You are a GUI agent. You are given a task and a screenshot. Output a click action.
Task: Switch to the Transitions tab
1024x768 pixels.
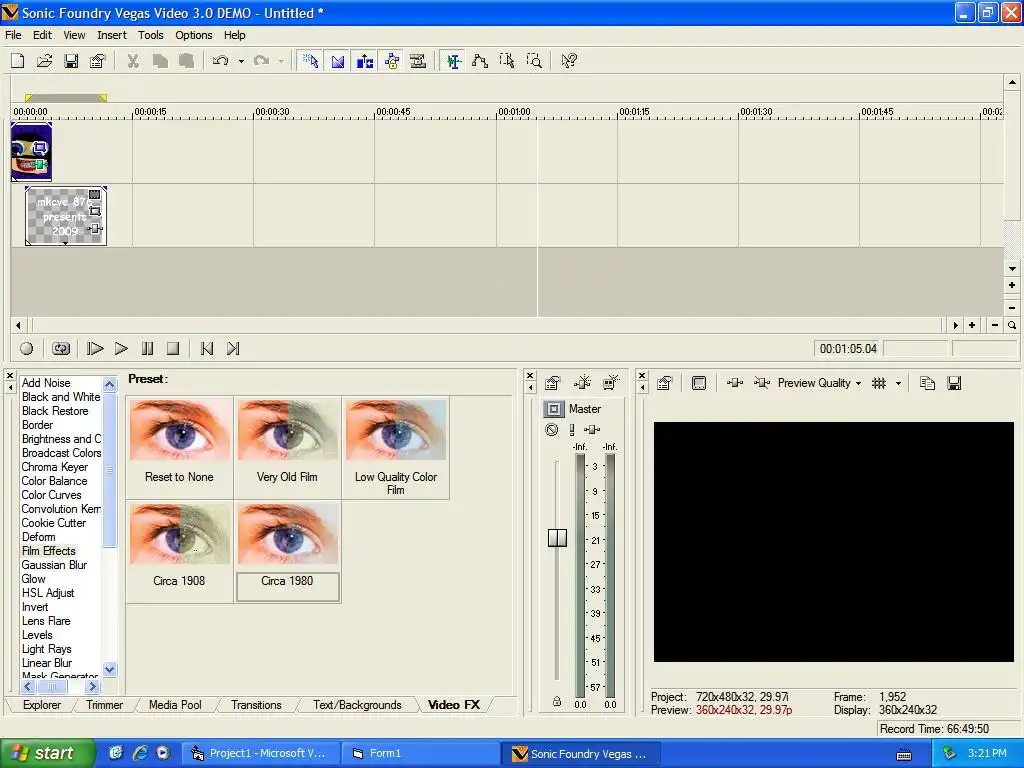[x=256, y=705]
